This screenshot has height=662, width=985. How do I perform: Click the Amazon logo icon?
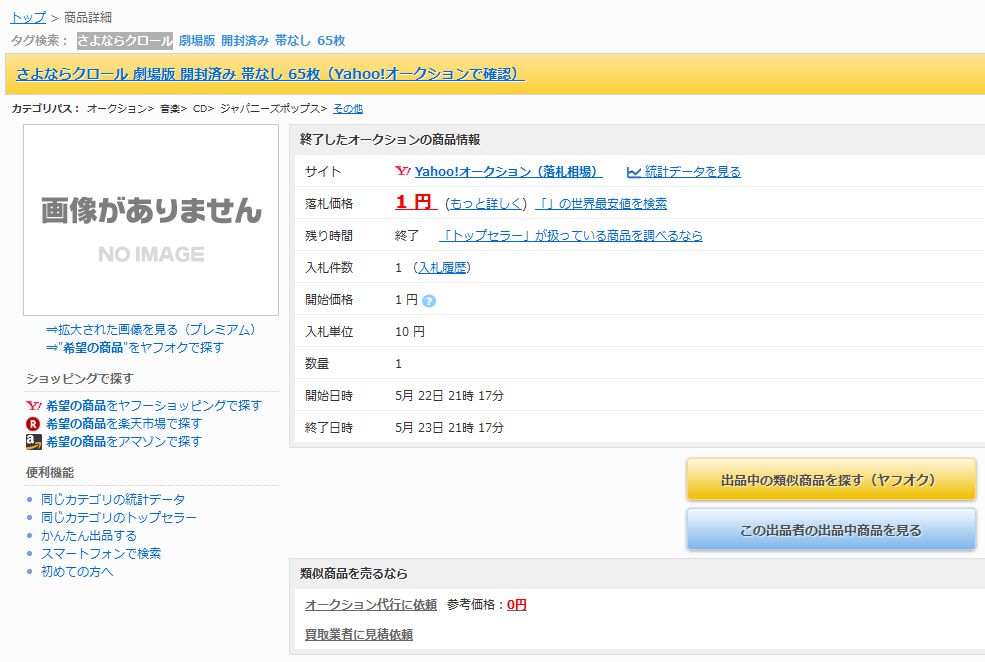(34, 442)
